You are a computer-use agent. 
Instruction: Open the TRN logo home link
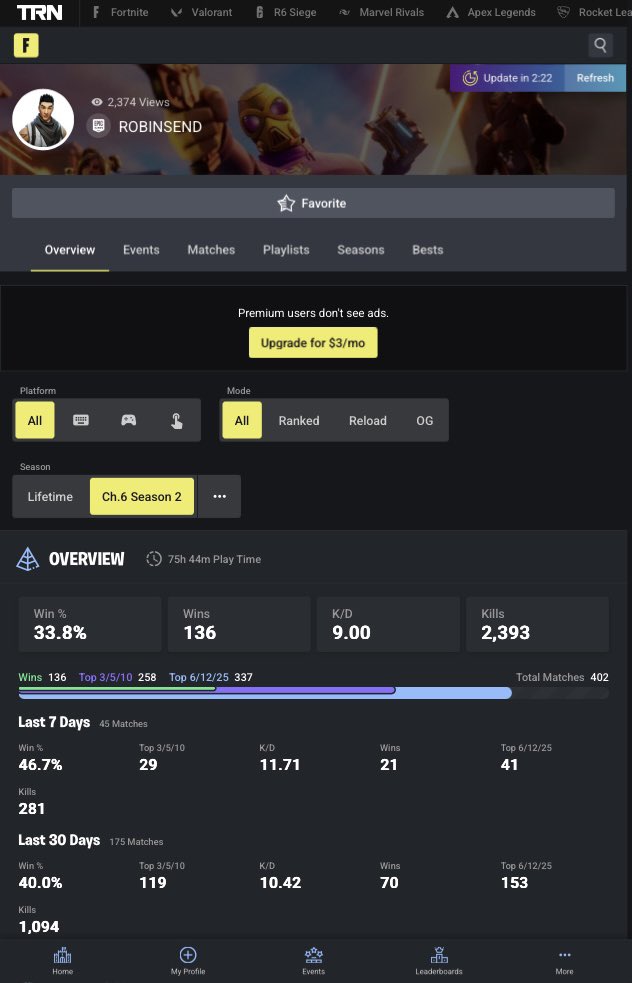[x=40, y=12]
